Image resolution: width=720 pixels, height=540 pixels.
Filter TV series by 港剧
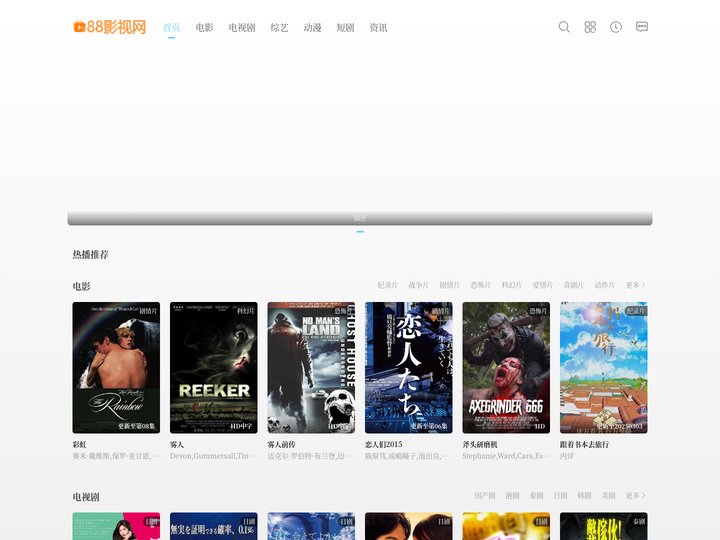coord(512,496)
